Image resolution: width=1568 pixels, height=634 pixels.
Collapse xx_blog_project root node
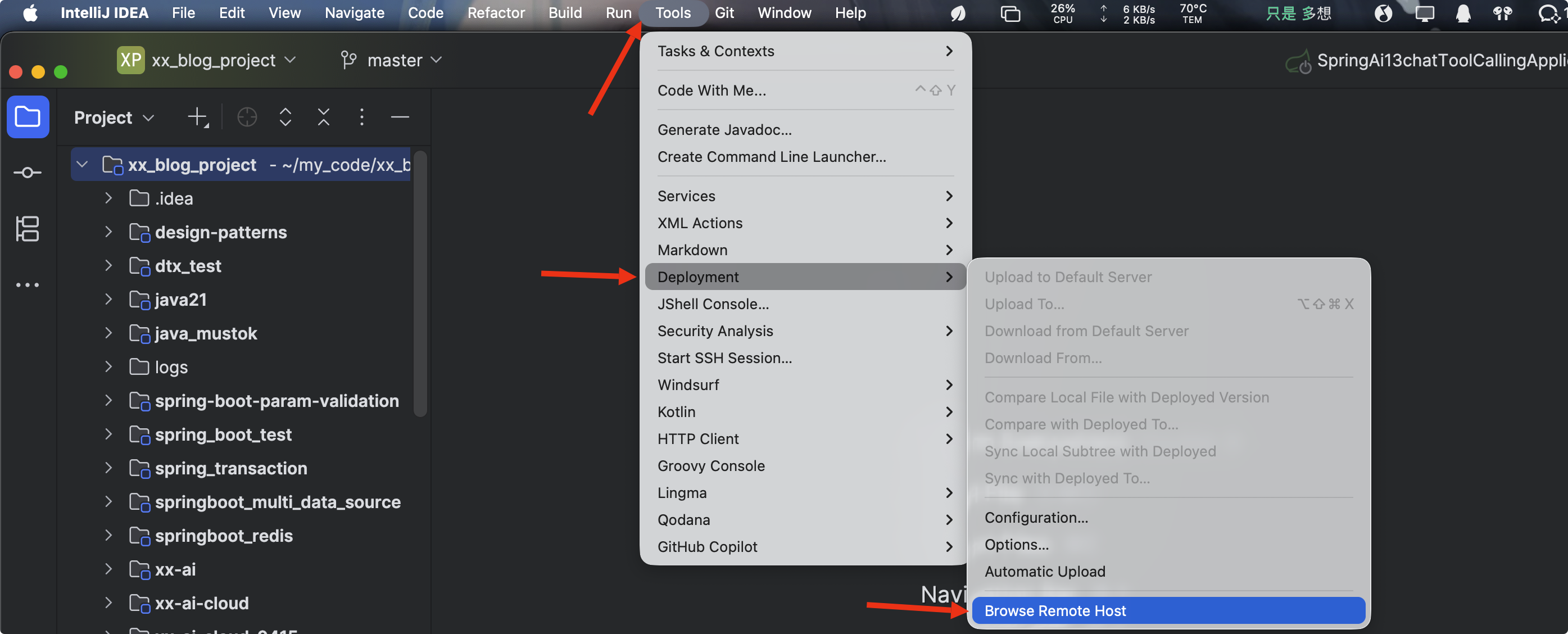[82, 165]
